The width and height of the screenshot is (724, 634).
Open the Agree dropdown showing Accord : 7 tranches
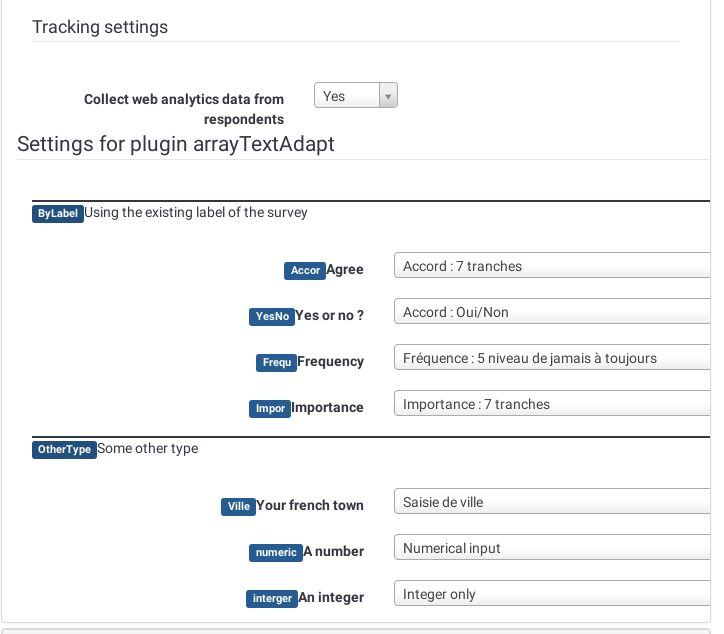click(552, 266)
